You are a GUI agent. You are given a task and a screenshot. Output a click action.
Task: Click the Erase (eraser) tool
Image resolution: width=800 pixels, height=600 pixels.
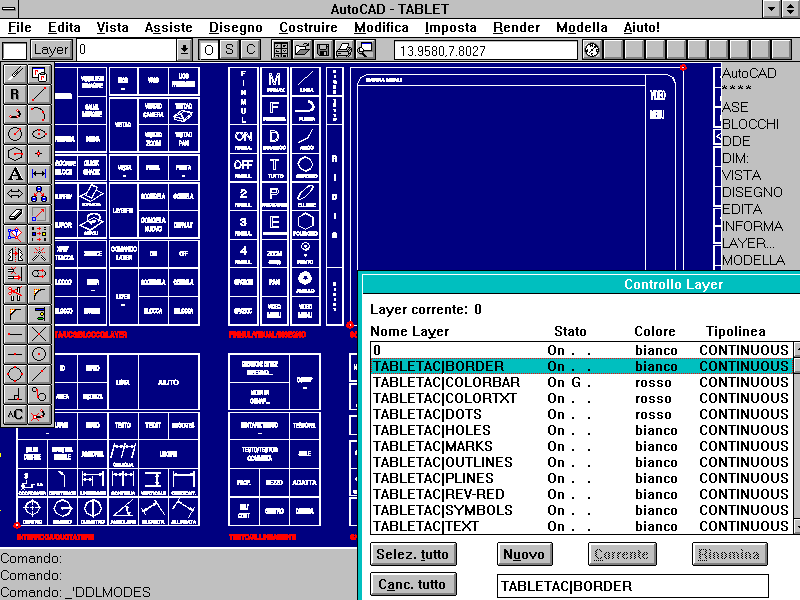point(15,214)
